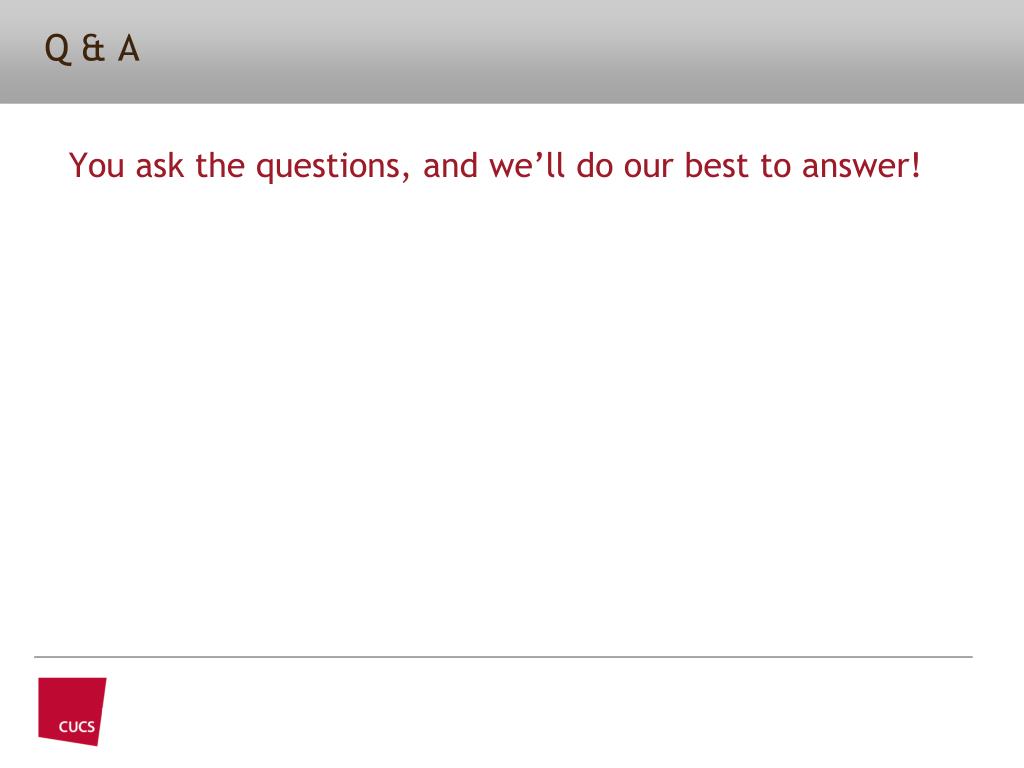Click the thin gray footer divider line
The image size is (1024, 768).
pyautogui.click(x=504, y=656)
